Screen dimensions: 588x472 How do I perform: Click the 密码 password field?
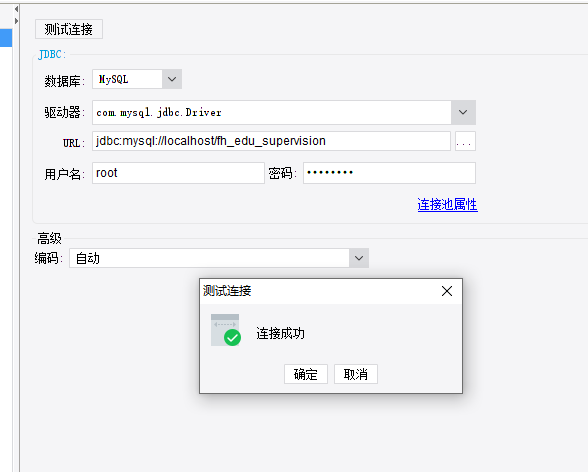389,173
